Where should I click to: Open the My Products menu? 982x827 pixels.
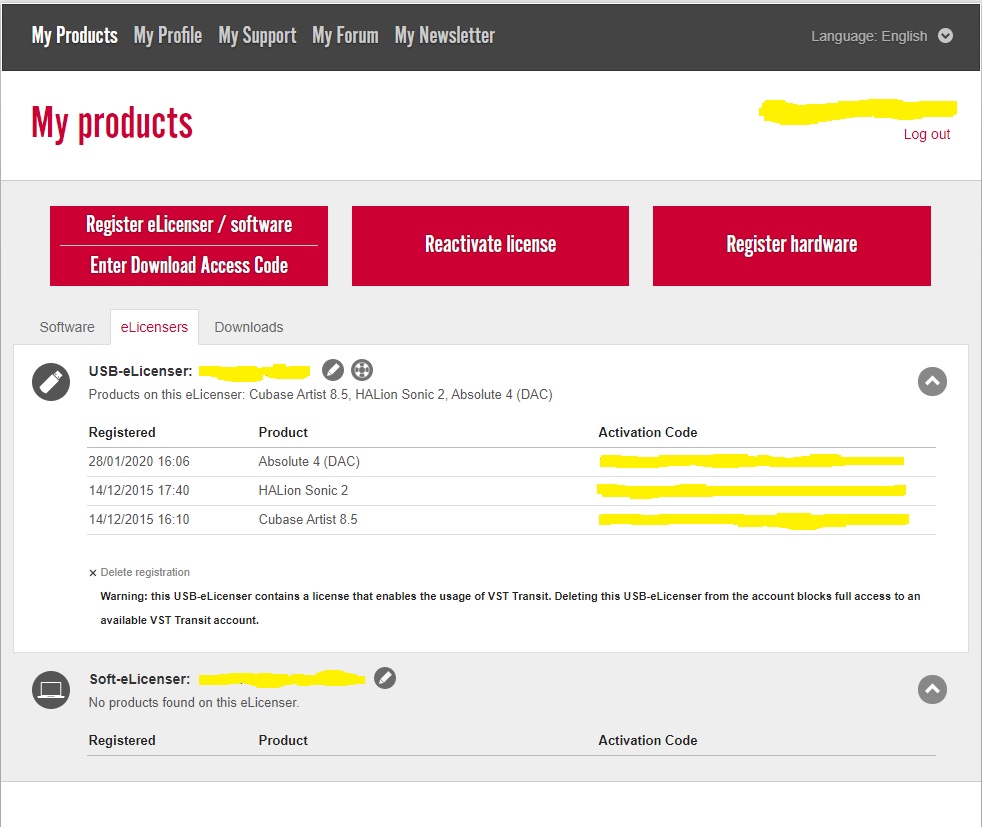coord(75,36)
